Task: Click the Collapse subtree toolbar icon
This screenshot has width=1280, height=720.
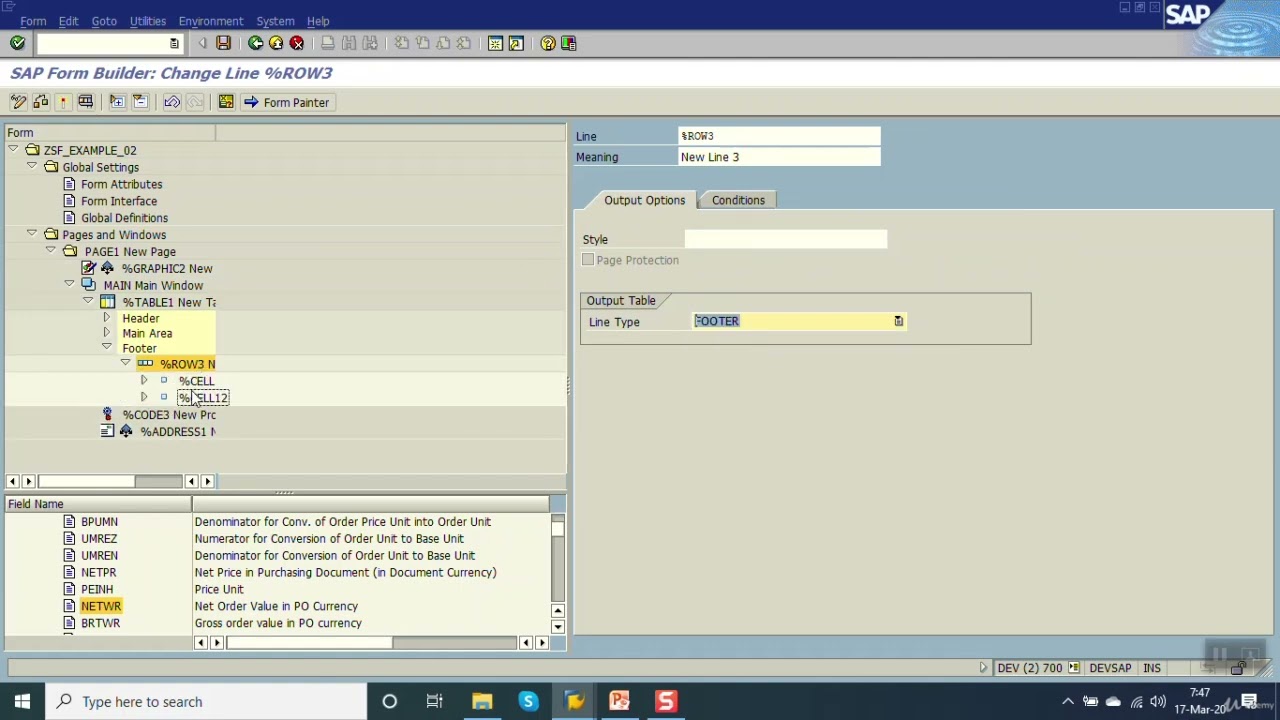Action: coord(140,102)
